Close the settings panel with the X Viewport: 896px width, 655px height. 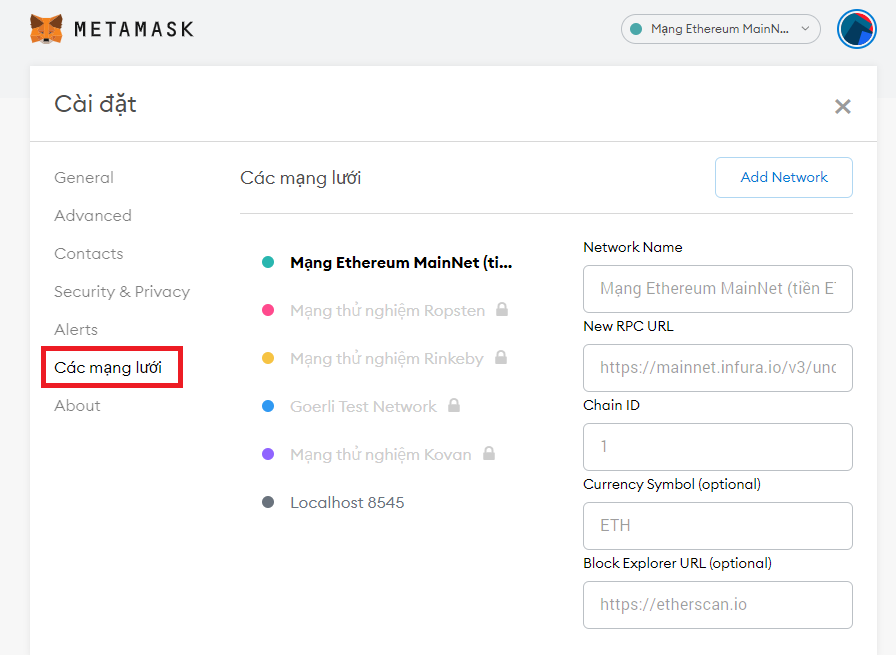coord(842,106)
